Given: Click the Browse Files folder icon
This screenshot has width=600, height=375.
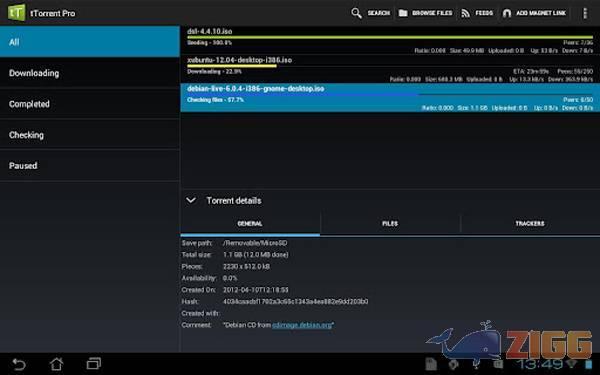Looking at the screenshot, I should pyautogui.click(x=403, y=13).
